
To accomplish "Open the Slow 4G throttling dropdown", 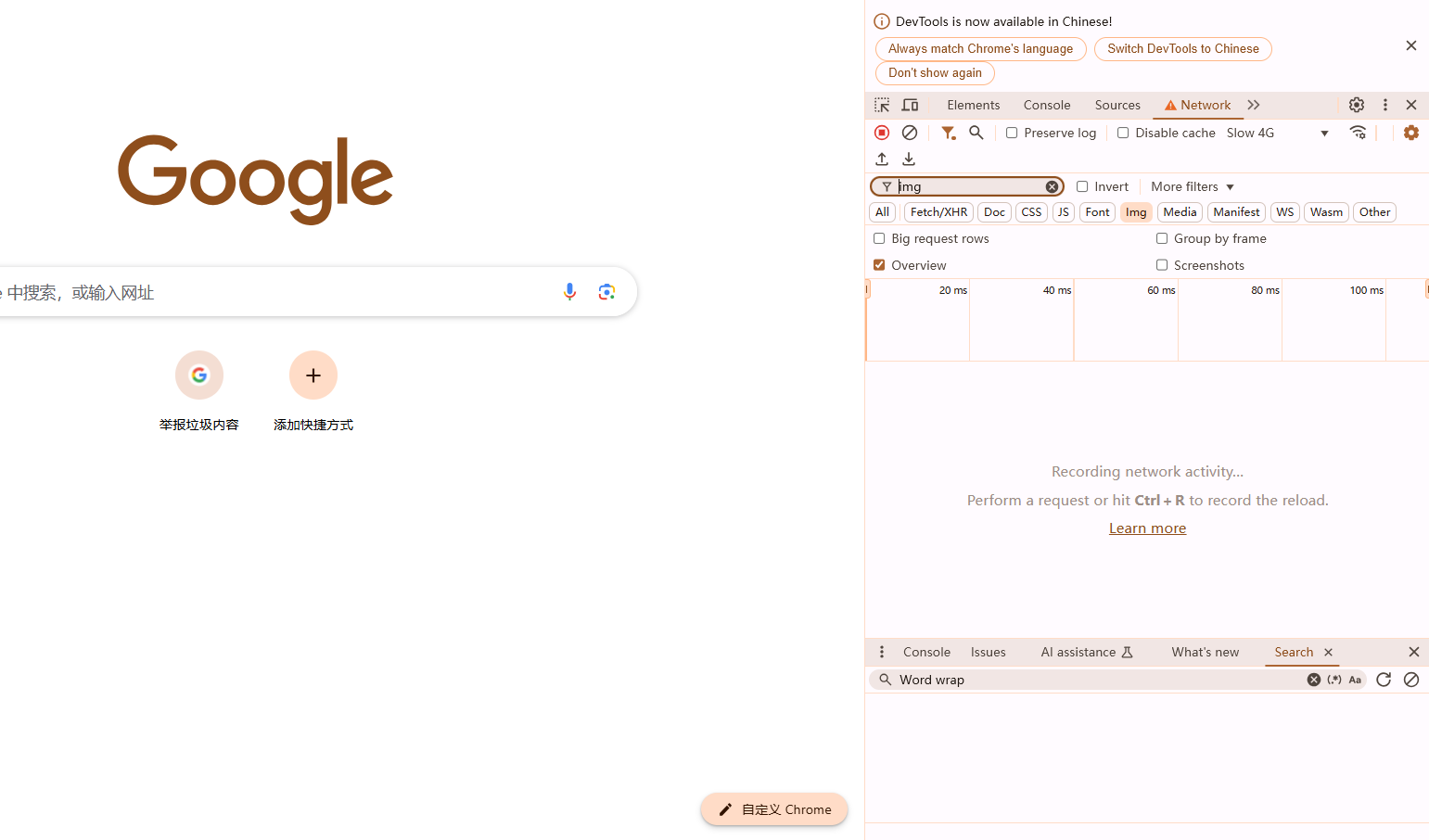I will [x=1278, y=133].
